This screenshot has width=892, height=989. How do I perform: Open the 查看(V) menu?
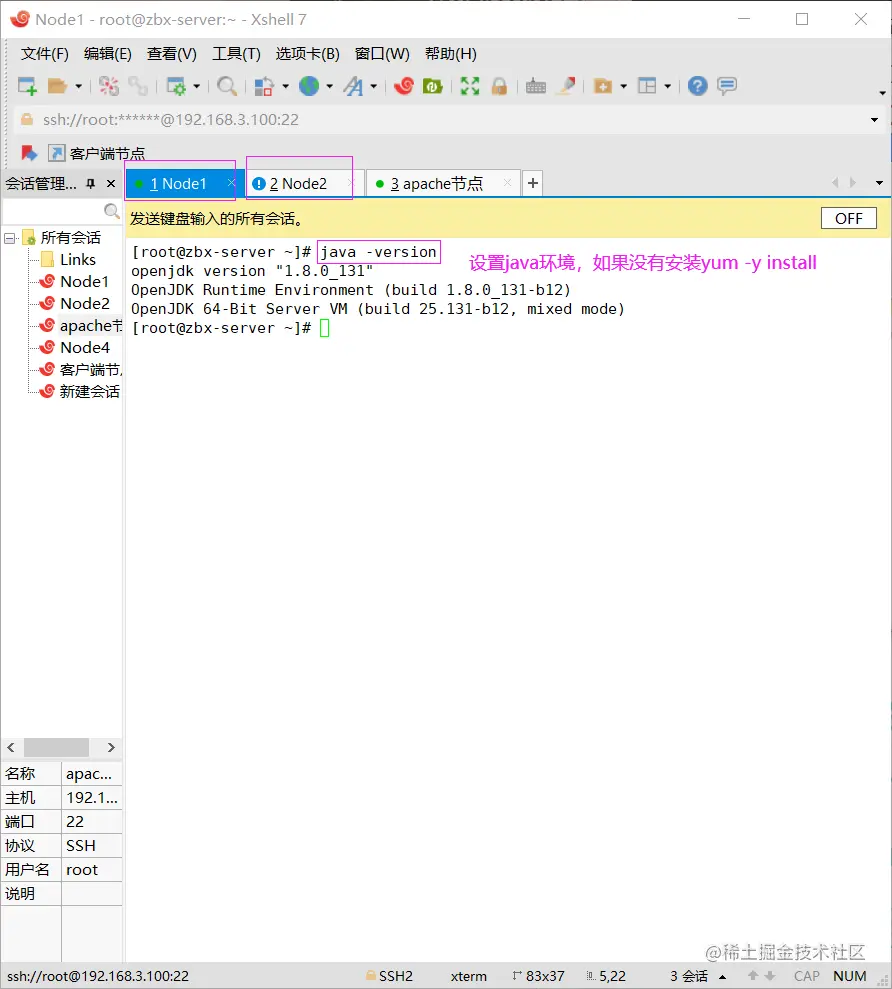click(172, 54)
